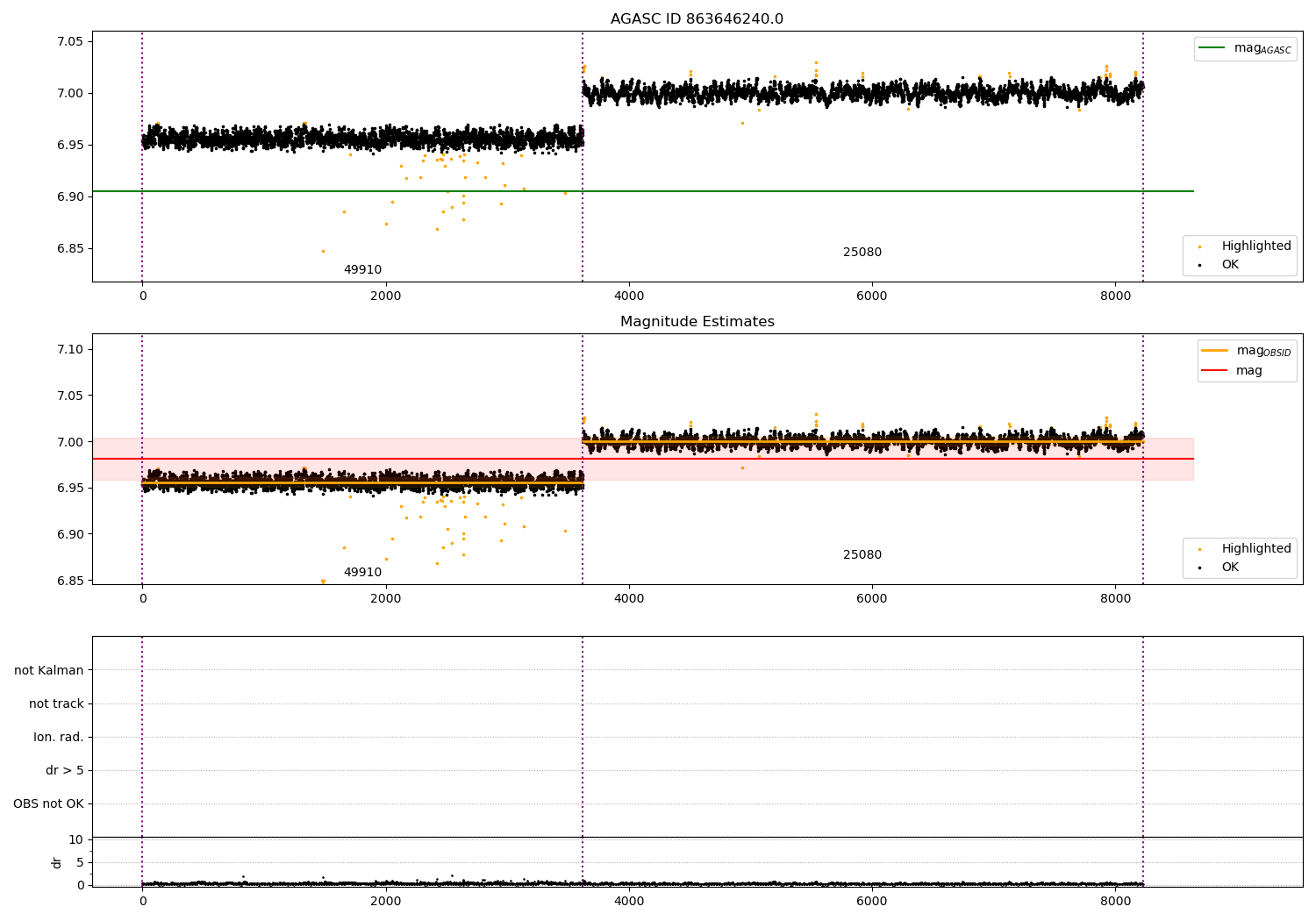Select the "OK" legend marker in top plot
The image size is (1316, 921).
[1199, 265]
